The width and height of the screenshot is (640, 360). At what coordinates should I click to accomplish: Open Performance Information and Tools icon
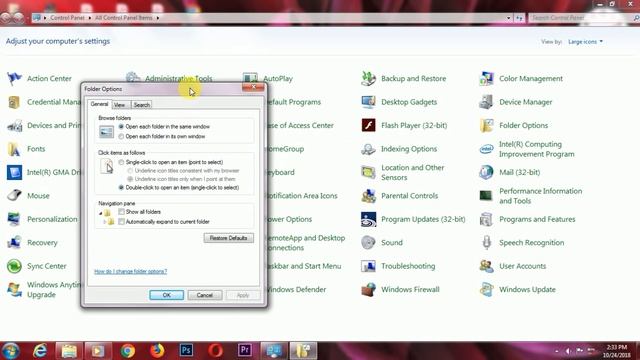point(486,196)
